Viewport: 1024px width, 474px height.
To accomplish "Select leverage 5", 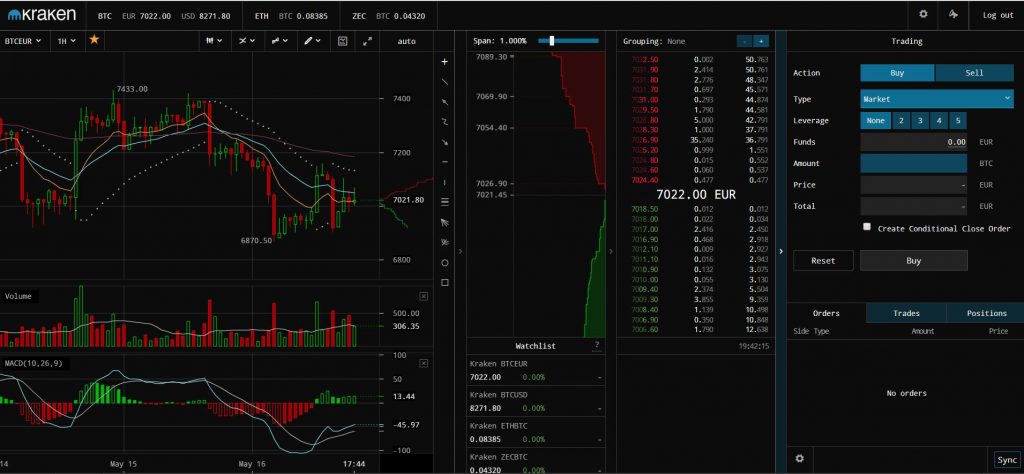I will [958, 121].
